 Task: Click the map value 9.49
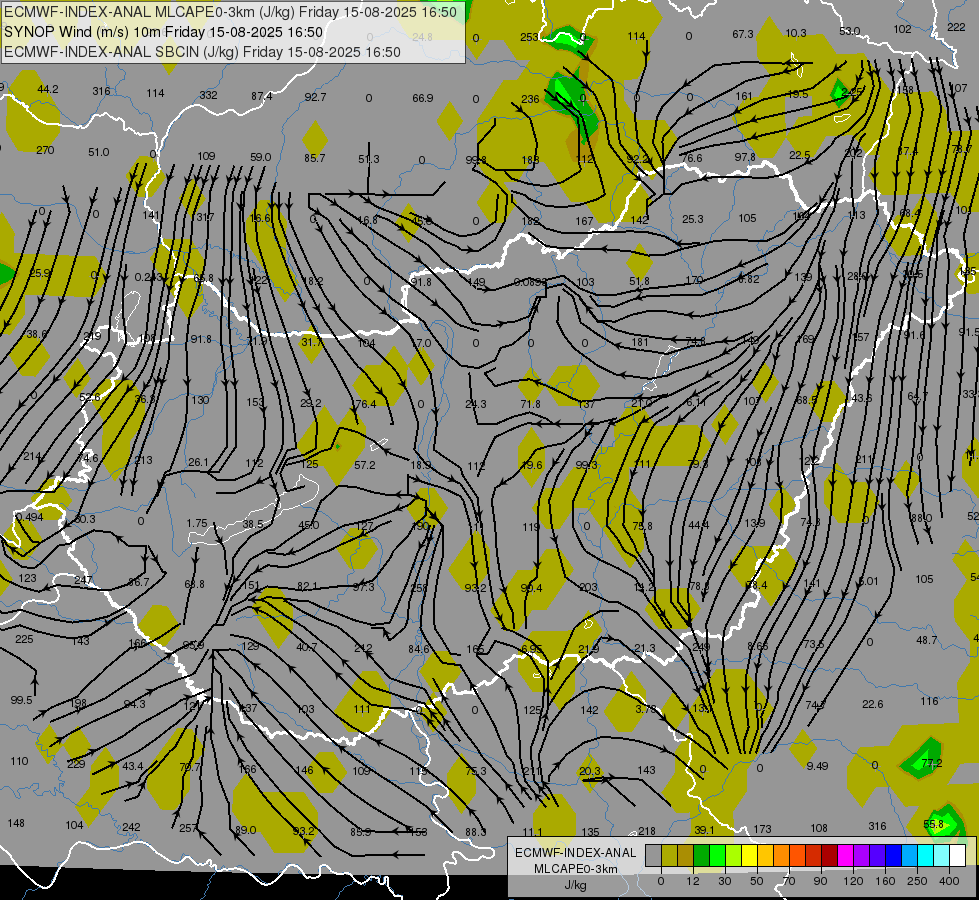[x=817, y=766]
